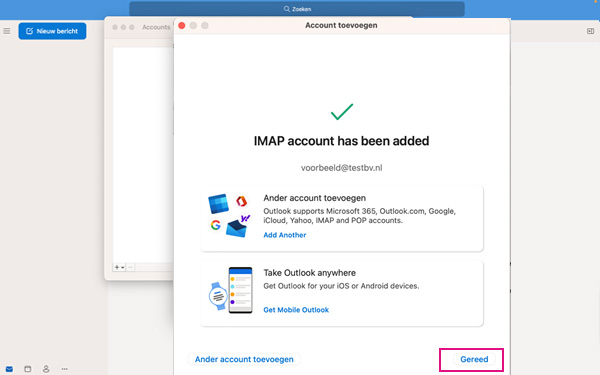Image resolution: width=600 pixels, height=375 pixels.
Task: Select the voorbeeld@testbv.nl email text
Action: coord(341,168)
